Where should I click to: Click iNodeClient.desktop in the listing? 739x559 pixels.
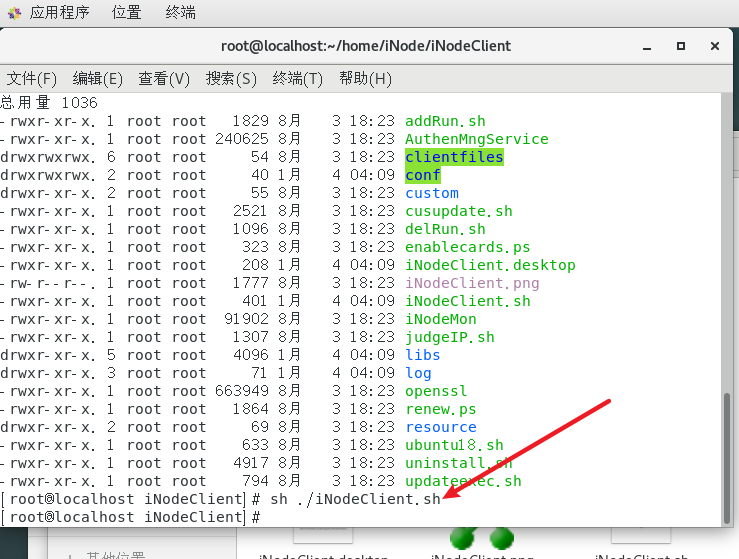[490, 265]
